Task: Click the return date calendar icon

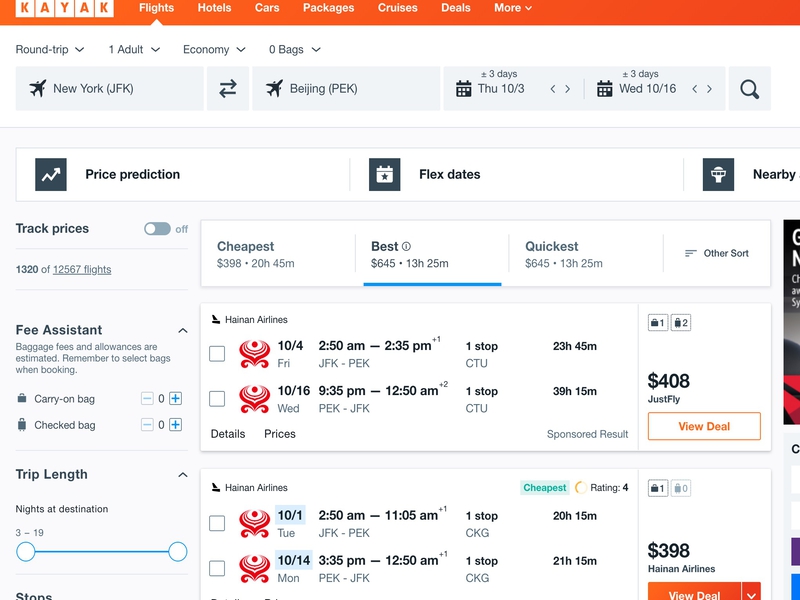Action: [x=605, y=89]
